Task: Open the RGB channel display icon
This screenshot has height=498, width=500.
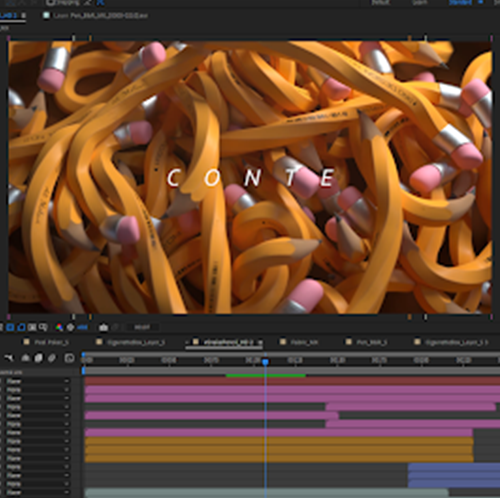Action: pyautogui.click(x=59, y=327)
